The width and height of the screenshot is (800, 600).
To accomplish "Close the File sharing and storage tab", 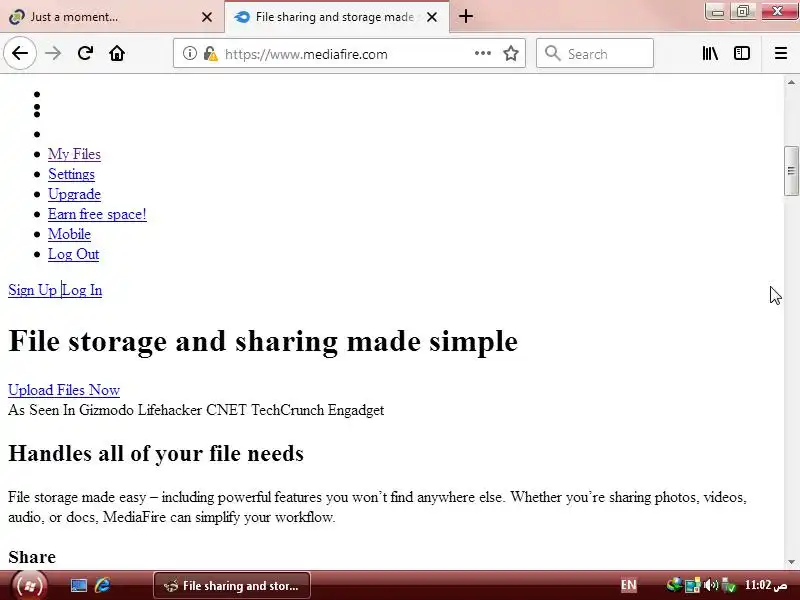I will pyautogui.click(x=432, y=17).
